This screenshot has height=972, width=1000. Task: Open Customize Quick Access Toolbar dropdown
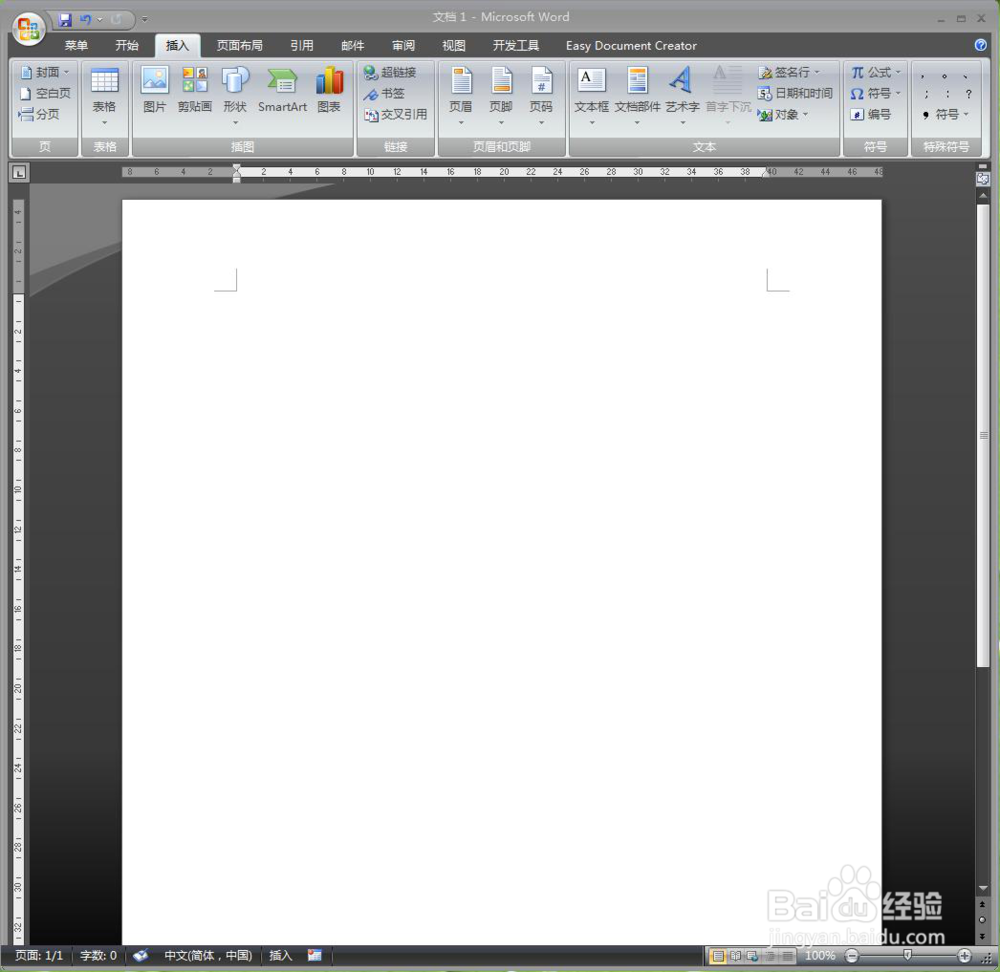(145, 20)
